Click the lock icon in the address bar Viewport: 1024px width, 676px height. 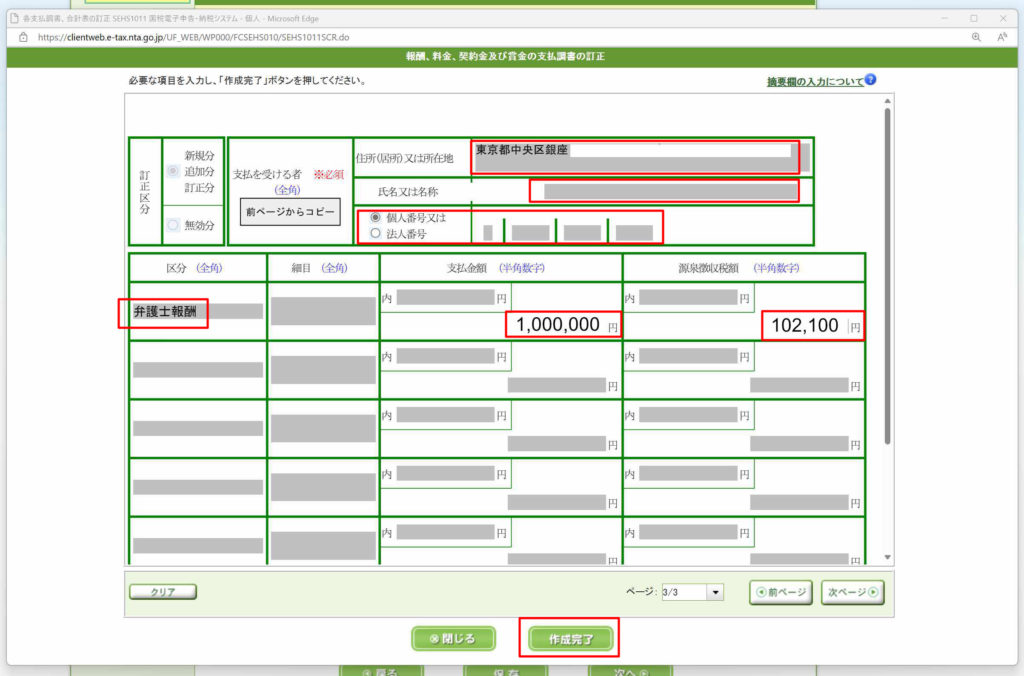coord(23,36)
